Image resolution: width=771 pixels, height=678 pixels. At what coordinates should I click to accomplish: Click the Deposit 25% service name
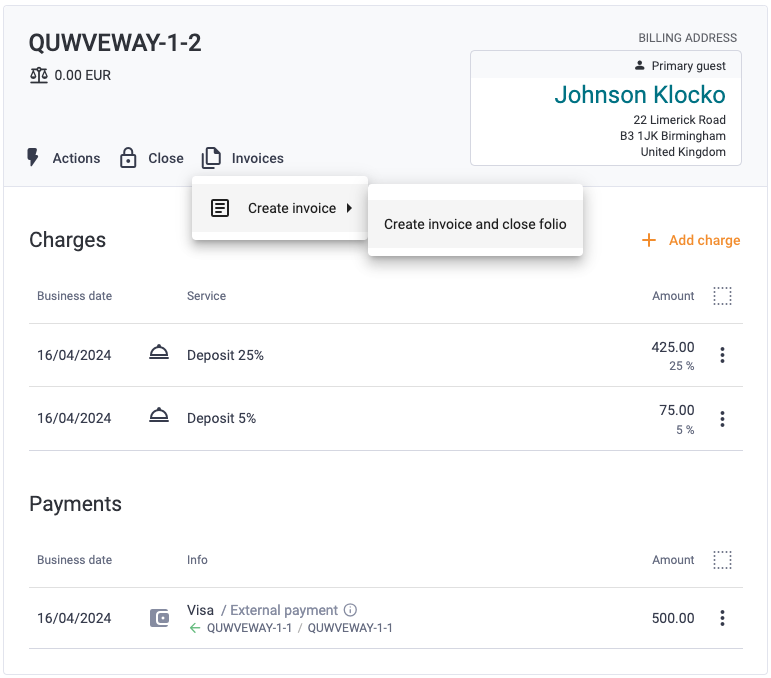tap(225, 355)
